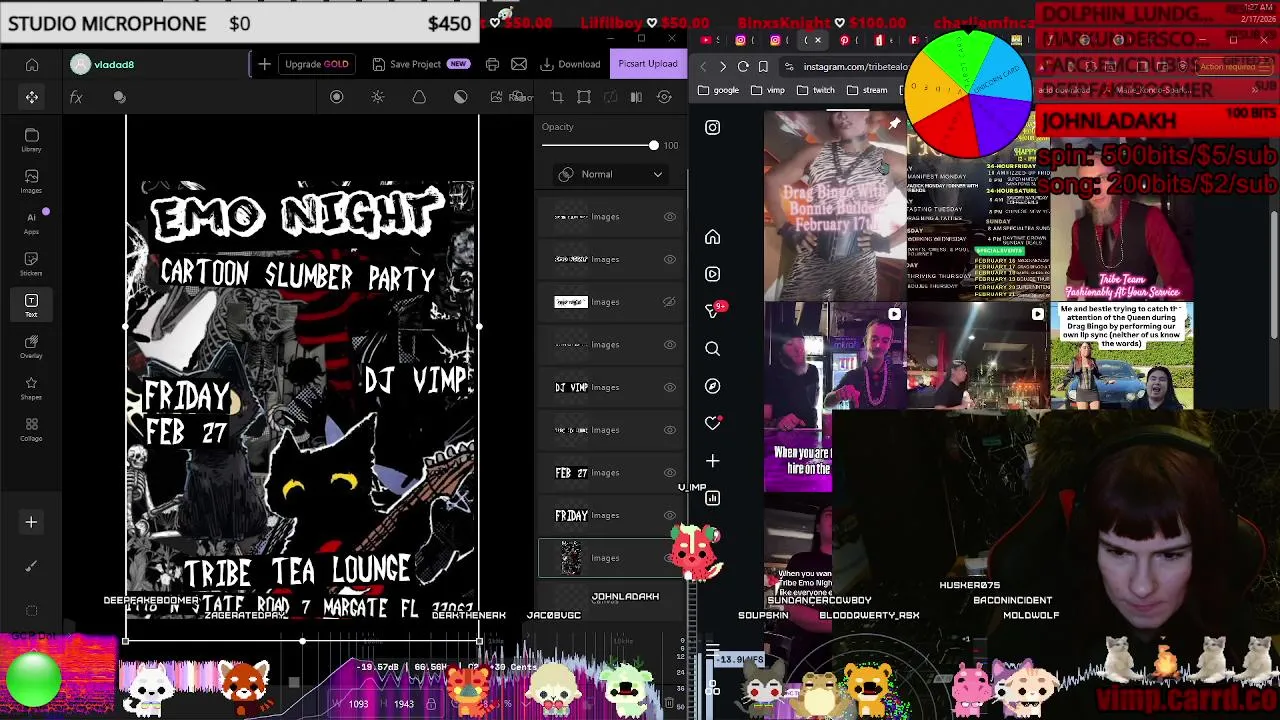Click the Upgrade GOLD button
1280x720 pixels.
317,64
